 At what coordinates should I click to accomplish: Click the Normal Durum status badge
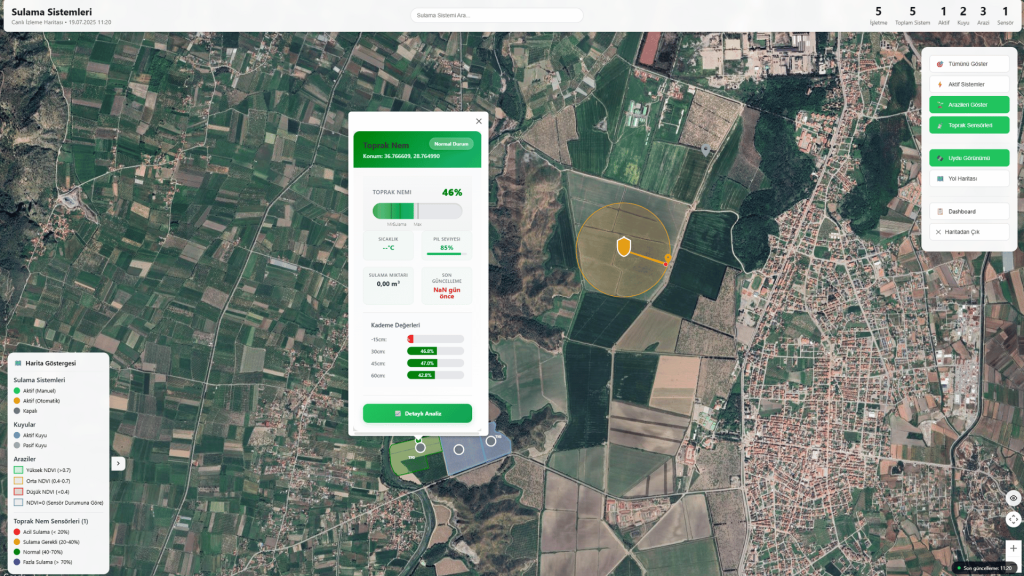(451, 144)
